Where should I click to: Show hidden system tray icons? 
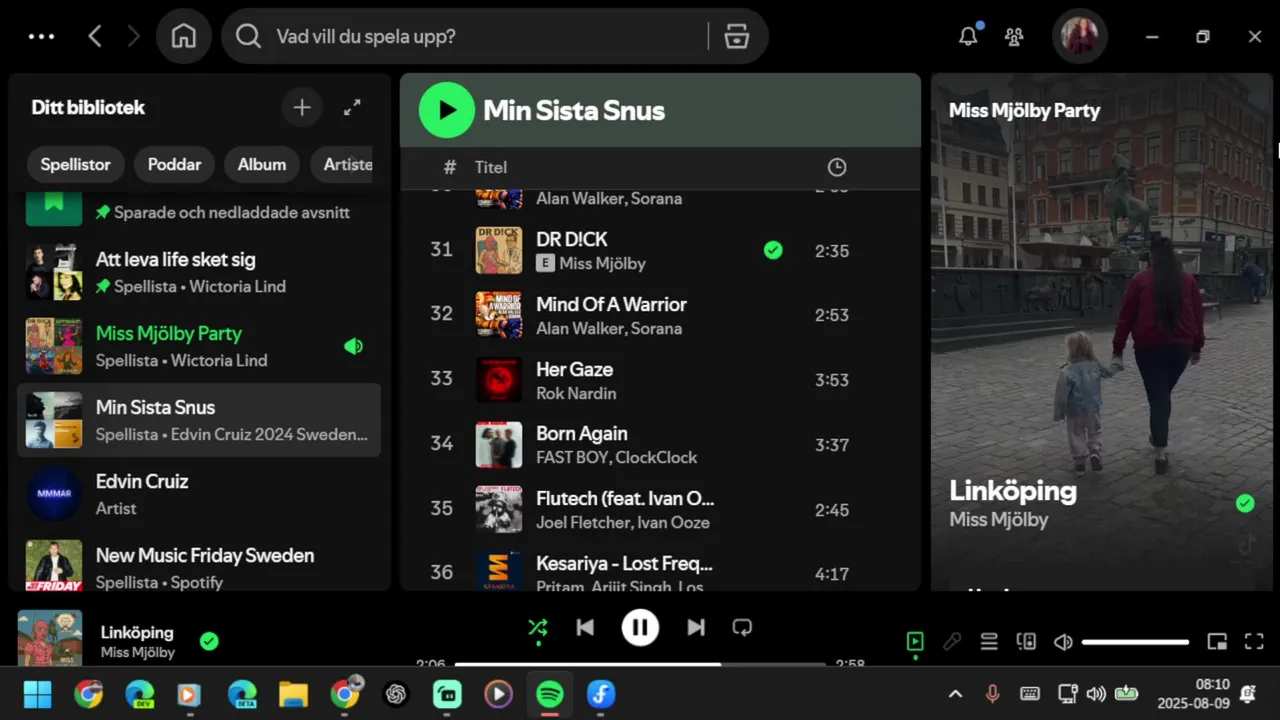(x=955, y=694)
